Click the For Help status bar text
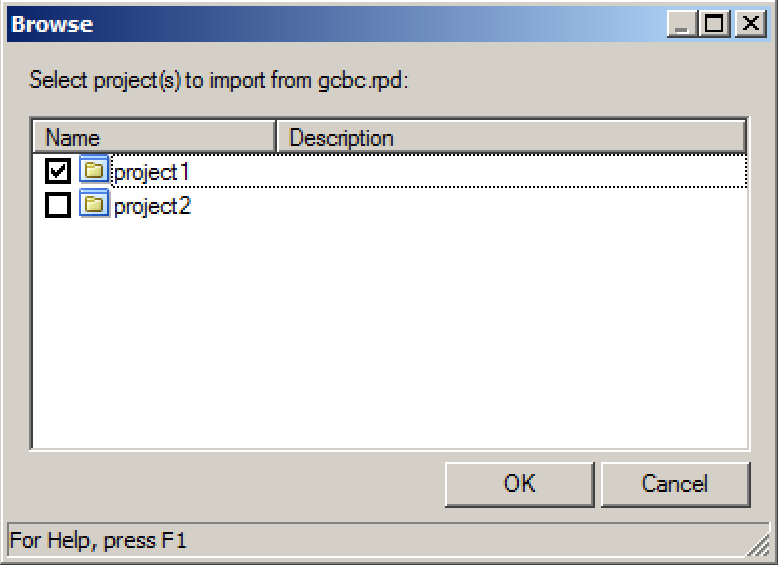The width and height of the screenshot is (778, 565). [98, 541]
